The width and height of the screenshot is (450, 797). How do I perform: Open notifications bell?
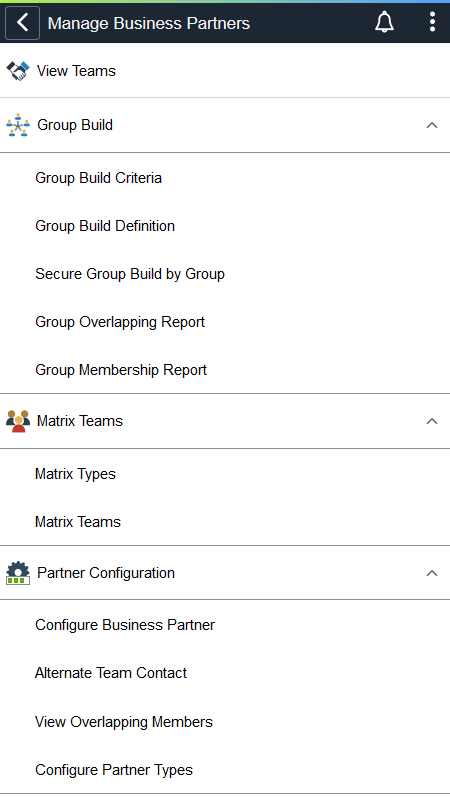click(x=384, y=23)
